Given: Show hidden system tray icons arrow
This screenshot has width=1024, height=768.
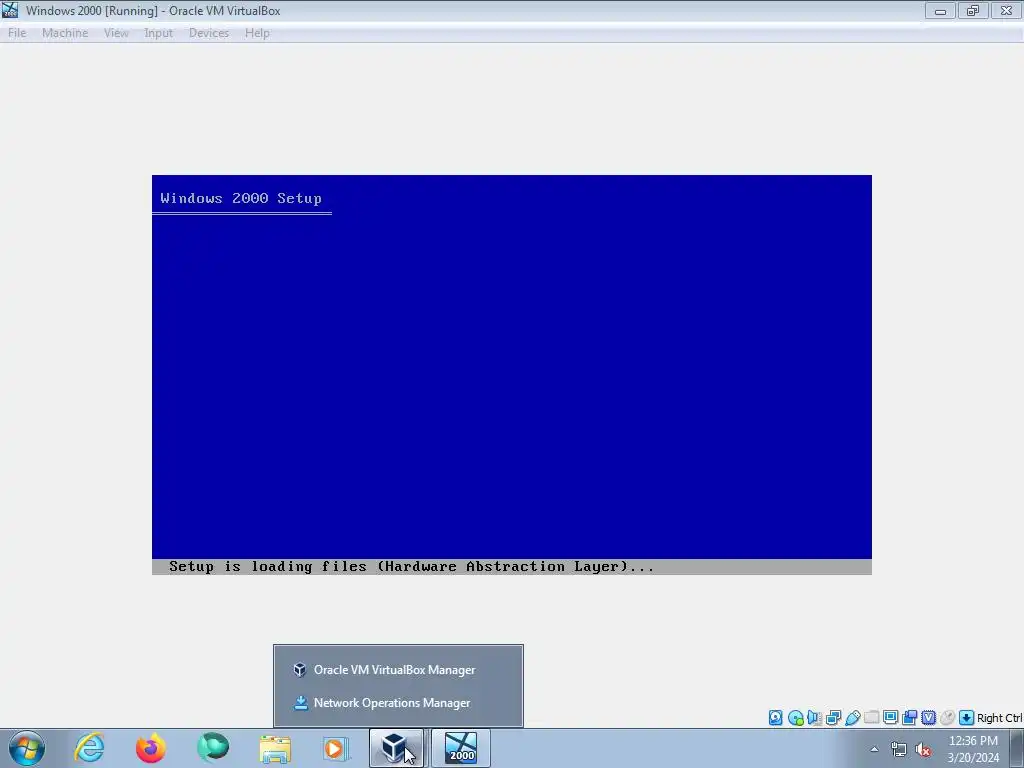Looking at the screenshot, I should tap(874, 749).
